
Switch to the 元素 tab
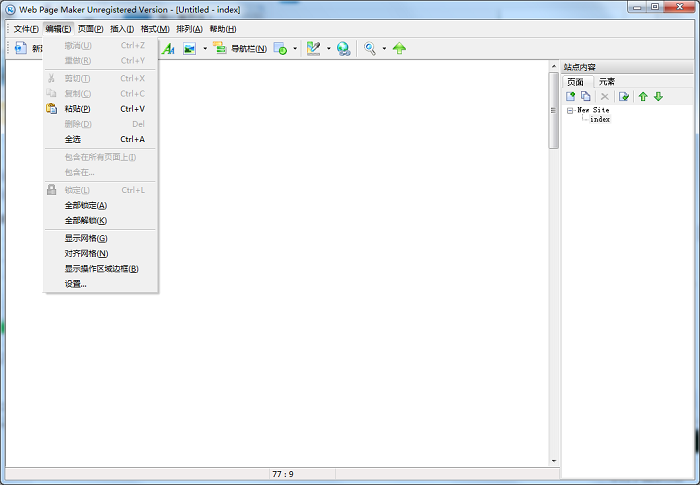(607, 81)
